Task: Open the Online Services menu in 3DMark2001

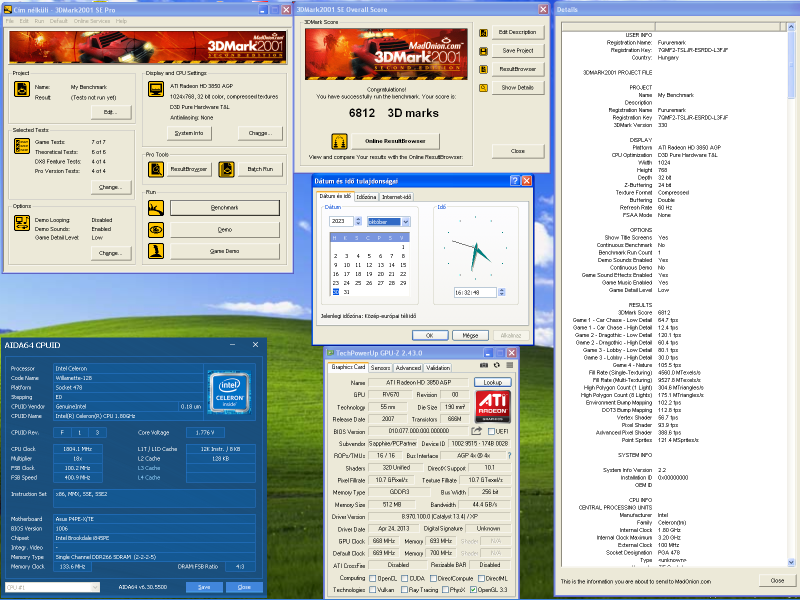Action: click(x=92, y=21)
